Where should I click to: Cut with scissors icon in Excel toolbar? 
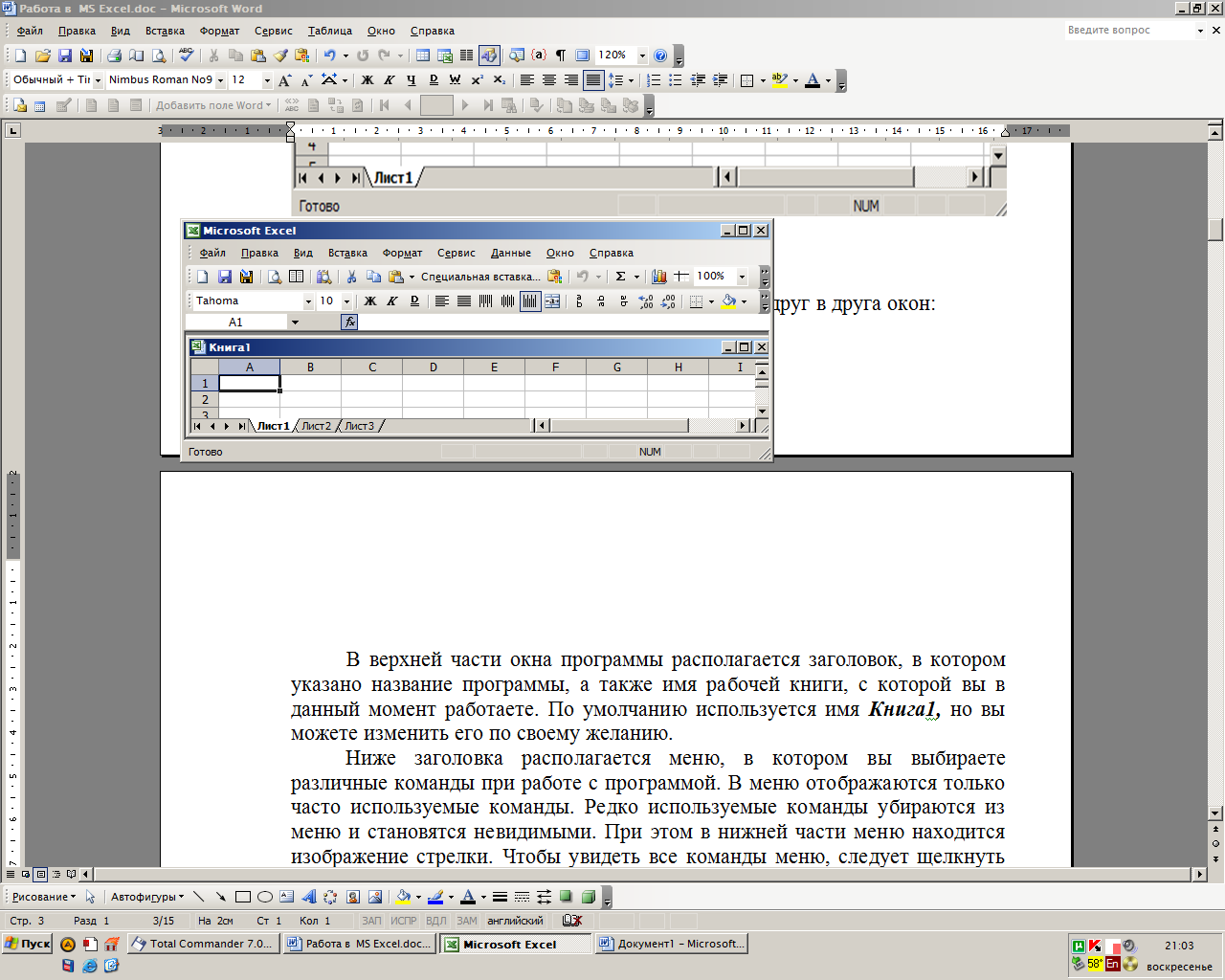[351, 277]
